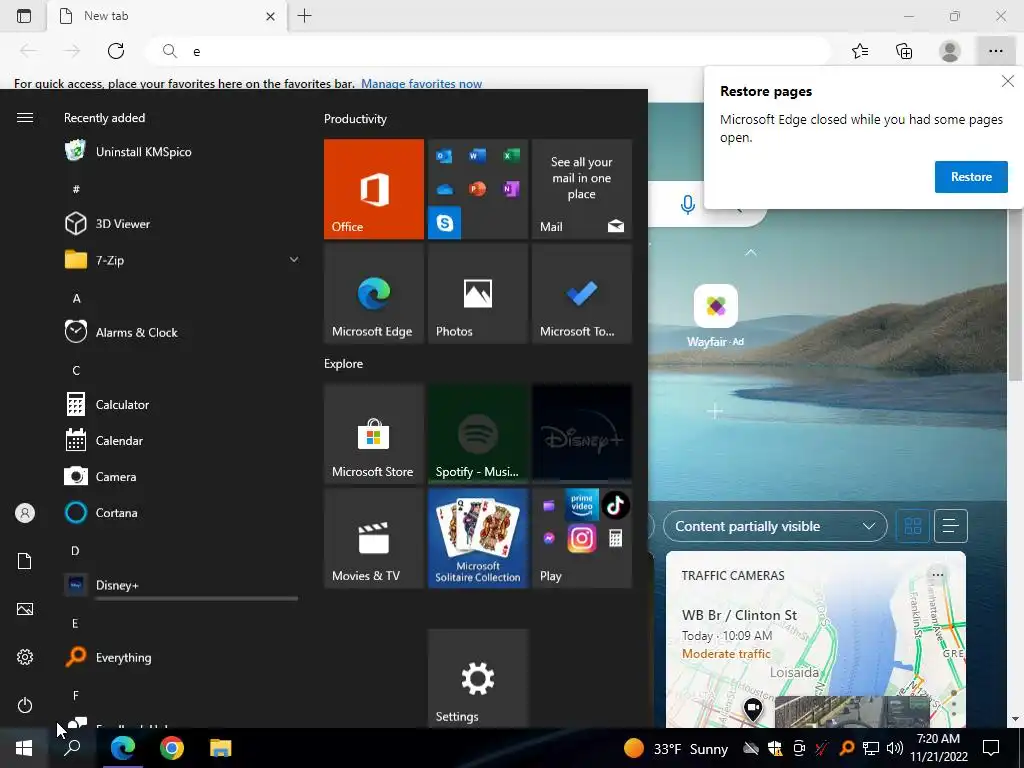Screen dimensions: 1024x768
Task: Collapse quick links chevron on new tab
Action: pos(751,252)
